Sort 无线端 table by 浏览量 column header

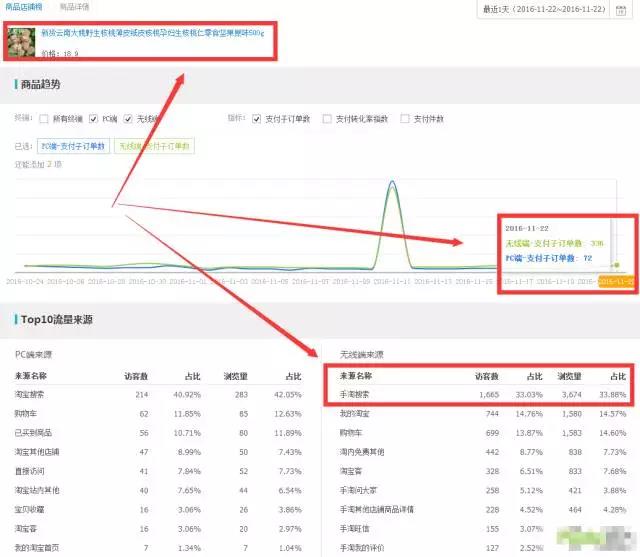pos(570,376)
